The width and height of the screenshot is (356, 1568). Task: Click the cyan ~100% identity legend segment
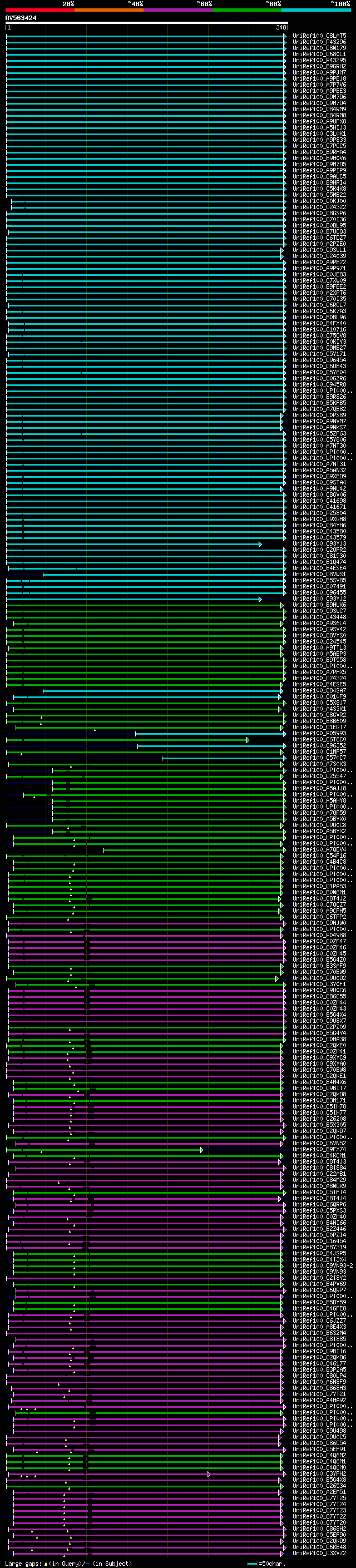click(317, 10)
